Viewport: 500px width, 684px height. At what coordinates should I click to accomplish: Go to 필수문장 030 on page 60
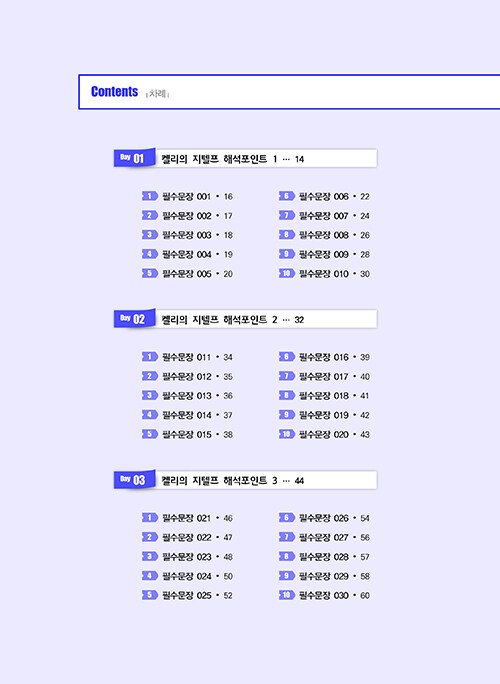pos(334,595)
